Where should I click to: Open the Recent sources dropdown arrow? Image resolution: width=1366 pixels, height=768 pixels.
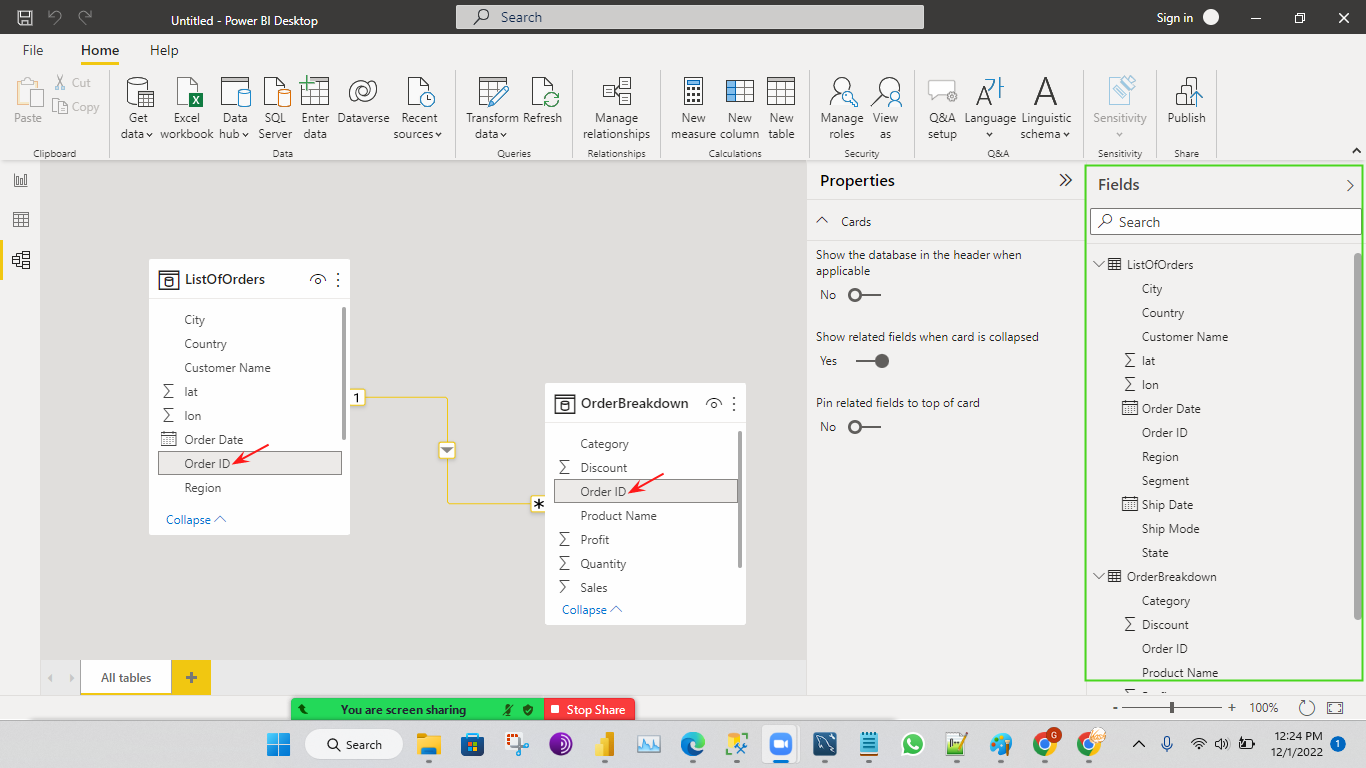pos(438,135)
